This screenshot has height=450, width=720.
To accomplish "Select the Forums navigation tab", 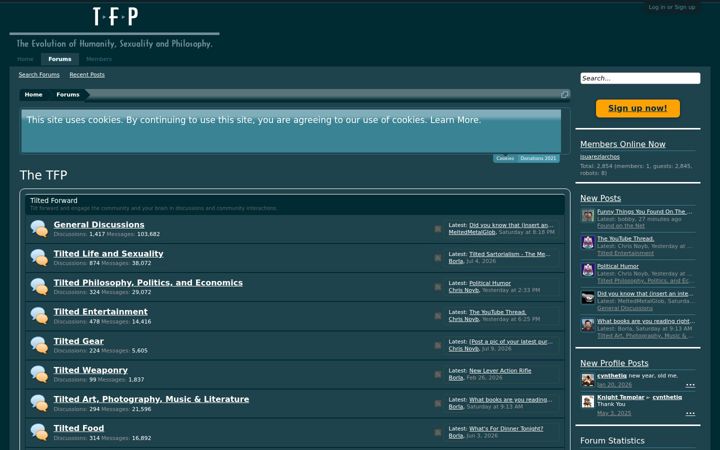I will coord(60,59).
